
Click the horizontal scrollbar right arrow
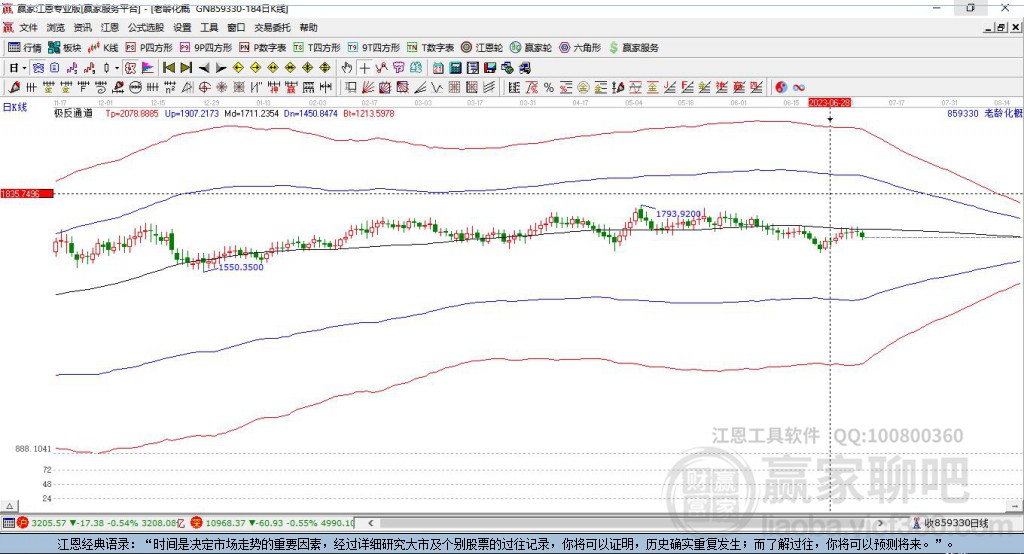[x=880, y=523]
